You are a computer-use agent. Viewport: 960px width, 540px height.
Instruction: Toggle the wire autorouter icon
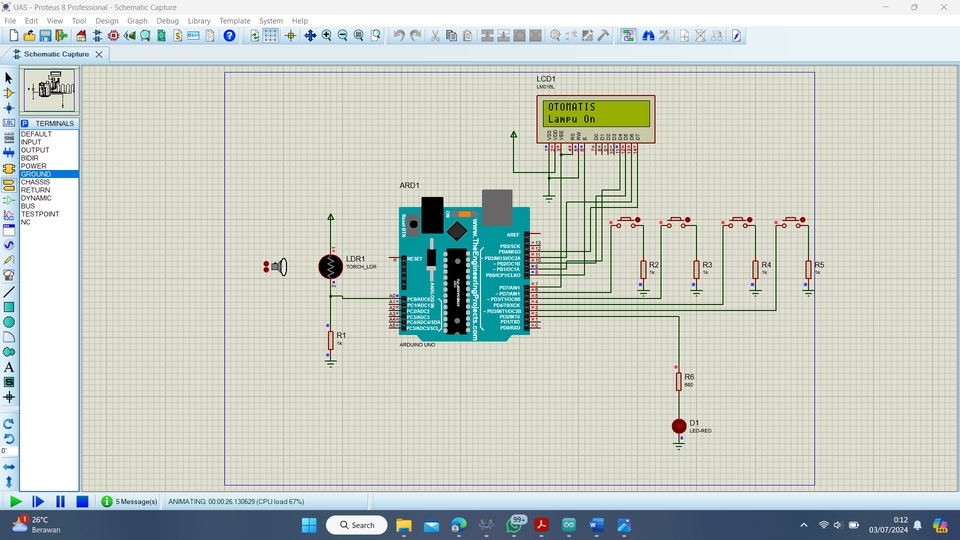coord(628,36)
